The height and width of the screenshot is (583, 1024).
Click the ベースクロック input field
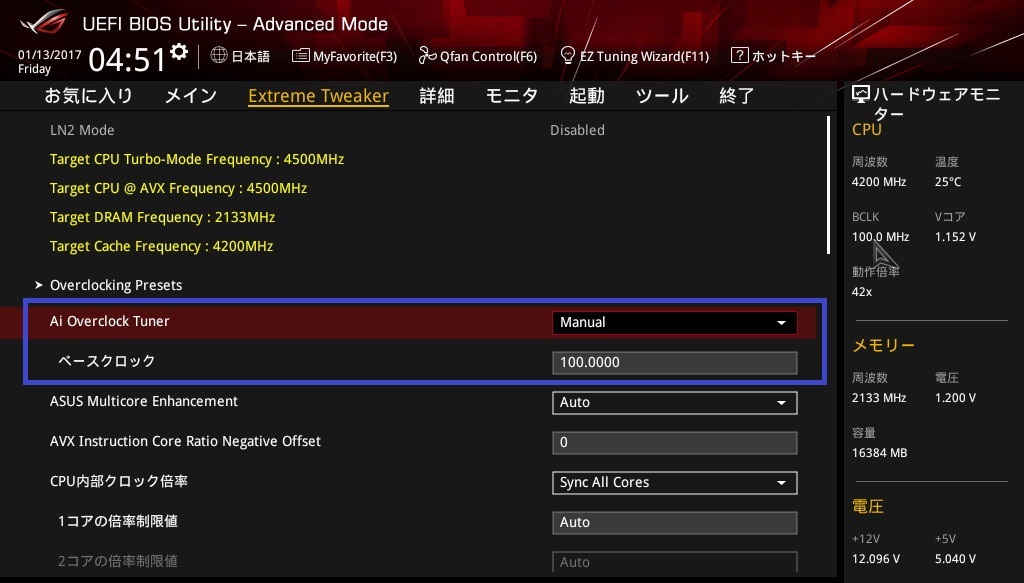tap(675, 362)
